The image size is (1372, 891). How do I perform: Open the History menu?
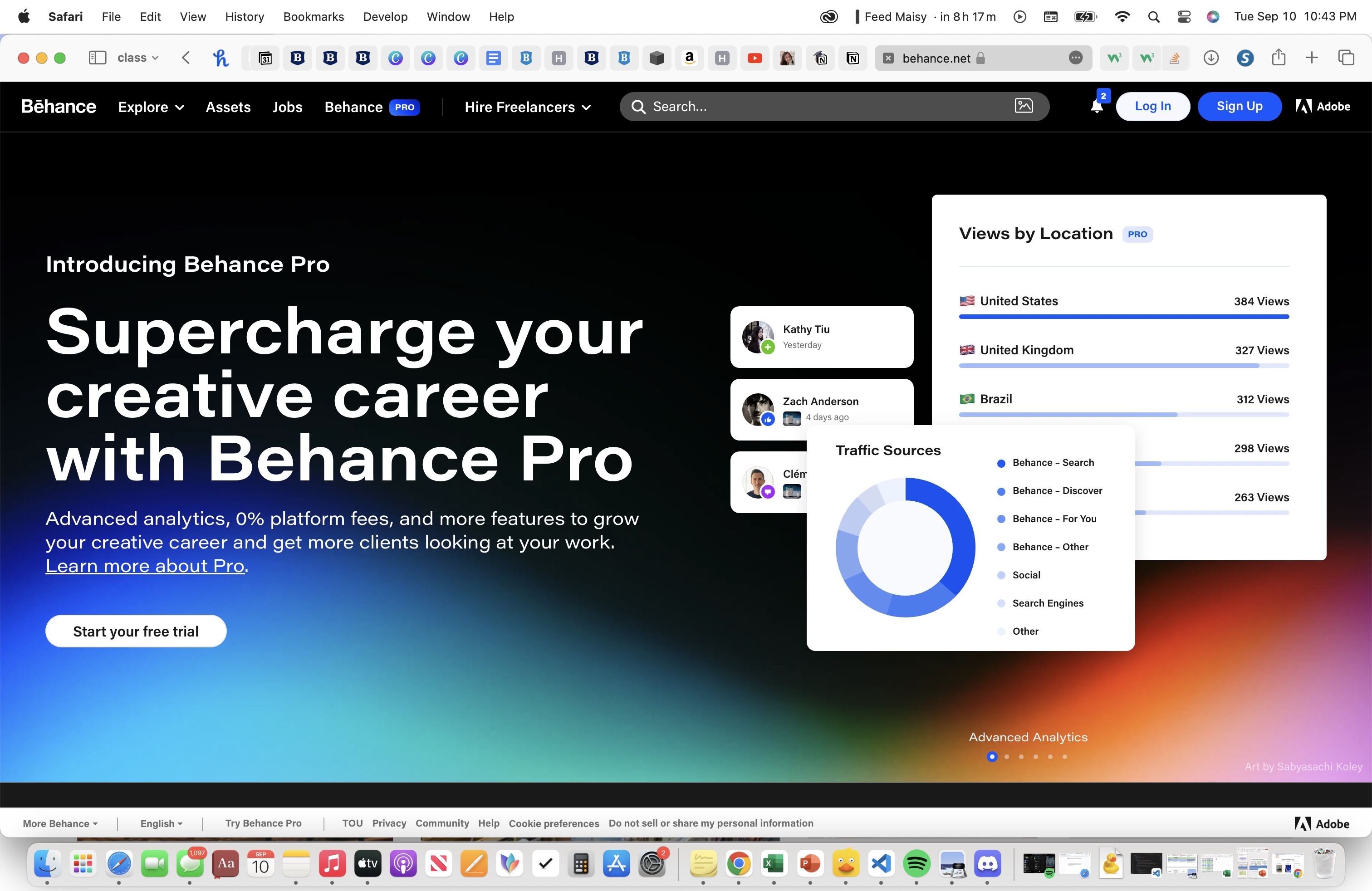pyautogui.click(x=245, y=17)
